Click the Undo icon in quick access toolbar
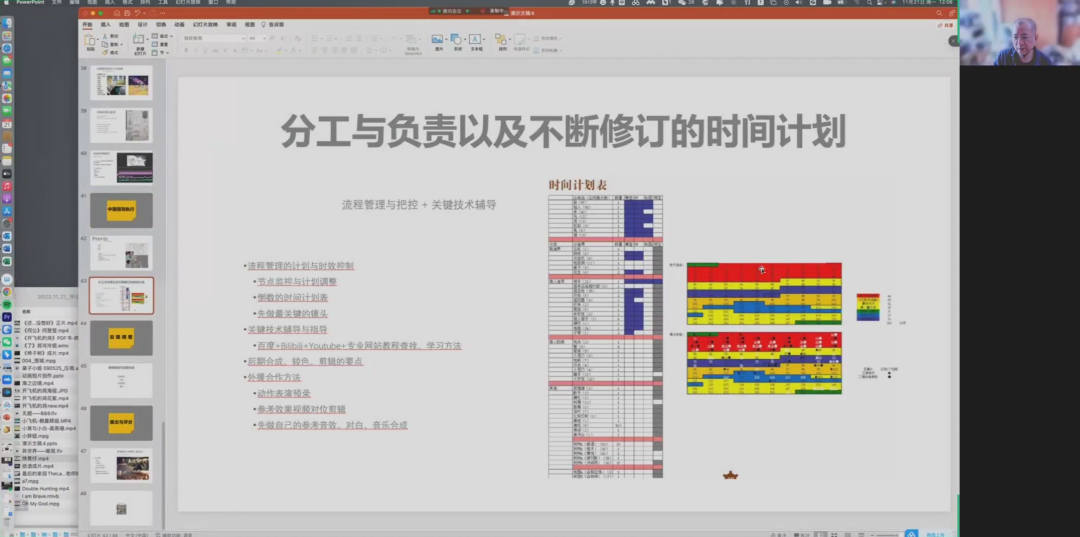 tap(138, 13)
